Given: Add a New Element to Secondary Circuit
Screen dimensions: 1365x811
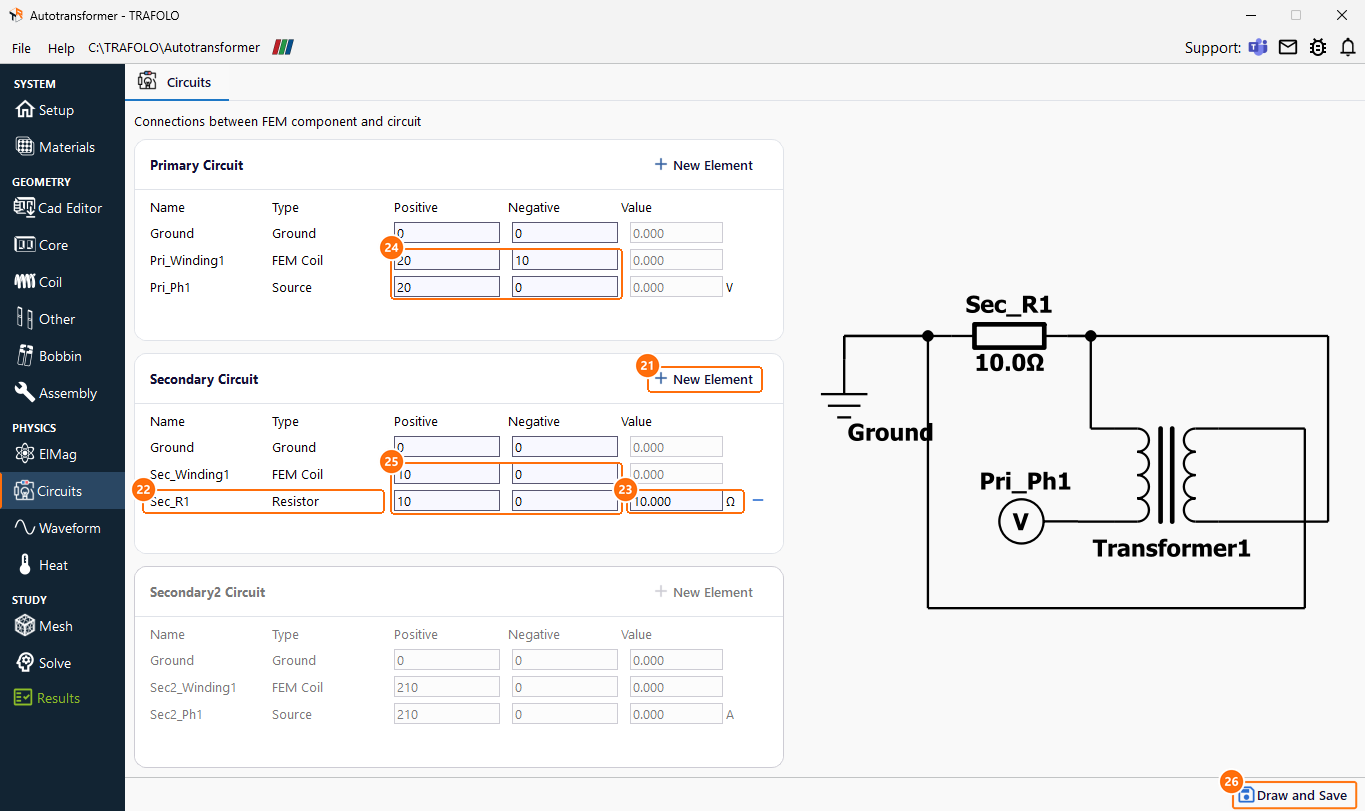Looking at the screenshot, I should point(703,379).
